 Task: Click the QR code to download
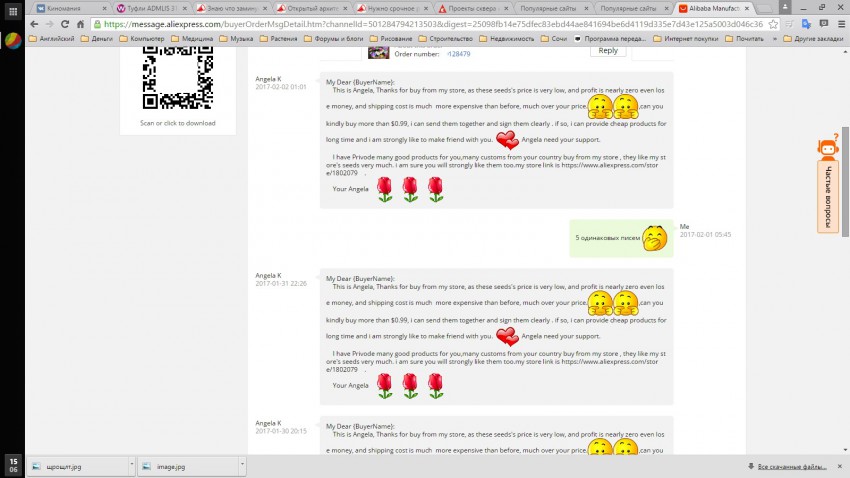click(x=177, y=77)
